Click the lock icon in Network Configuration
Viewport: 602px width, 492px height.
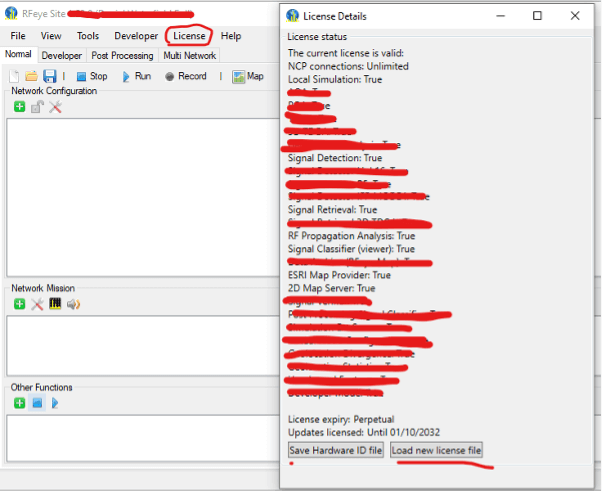[x=37, y=107]
